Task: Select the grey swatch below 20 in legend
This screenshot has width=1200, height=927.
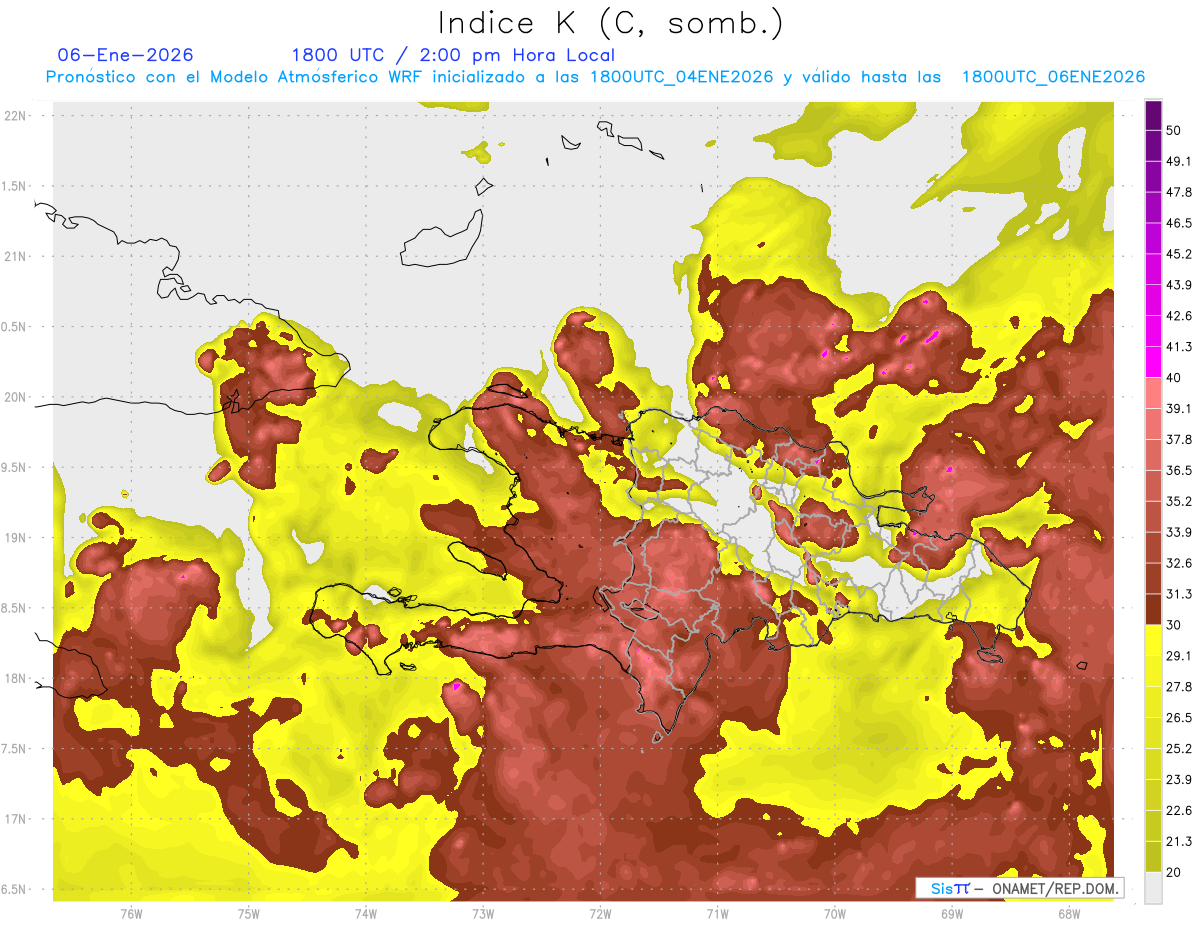Action: coord(1153,888)
